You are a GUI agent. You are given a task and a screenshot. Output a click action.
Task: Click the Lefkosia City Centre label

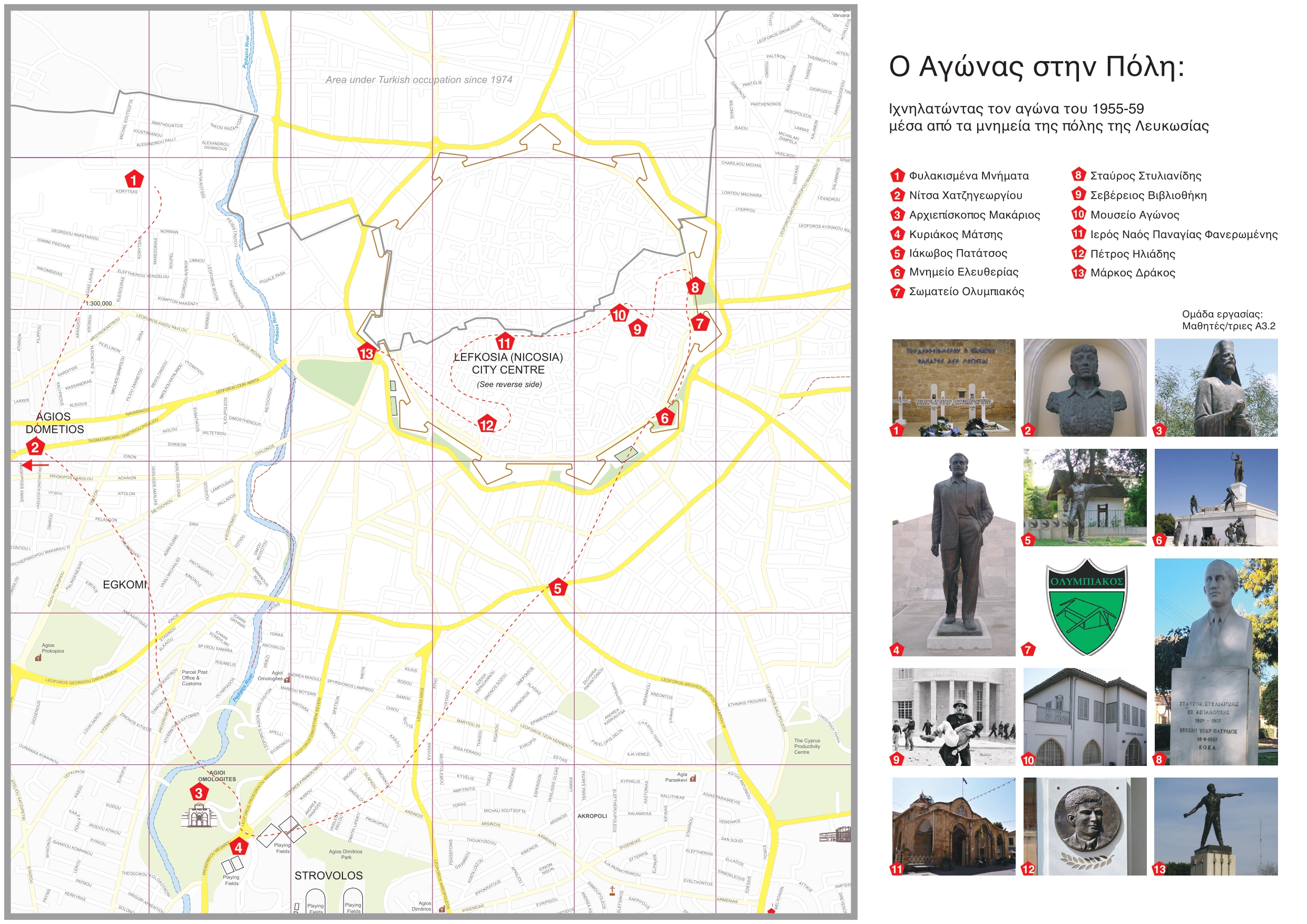508,364
